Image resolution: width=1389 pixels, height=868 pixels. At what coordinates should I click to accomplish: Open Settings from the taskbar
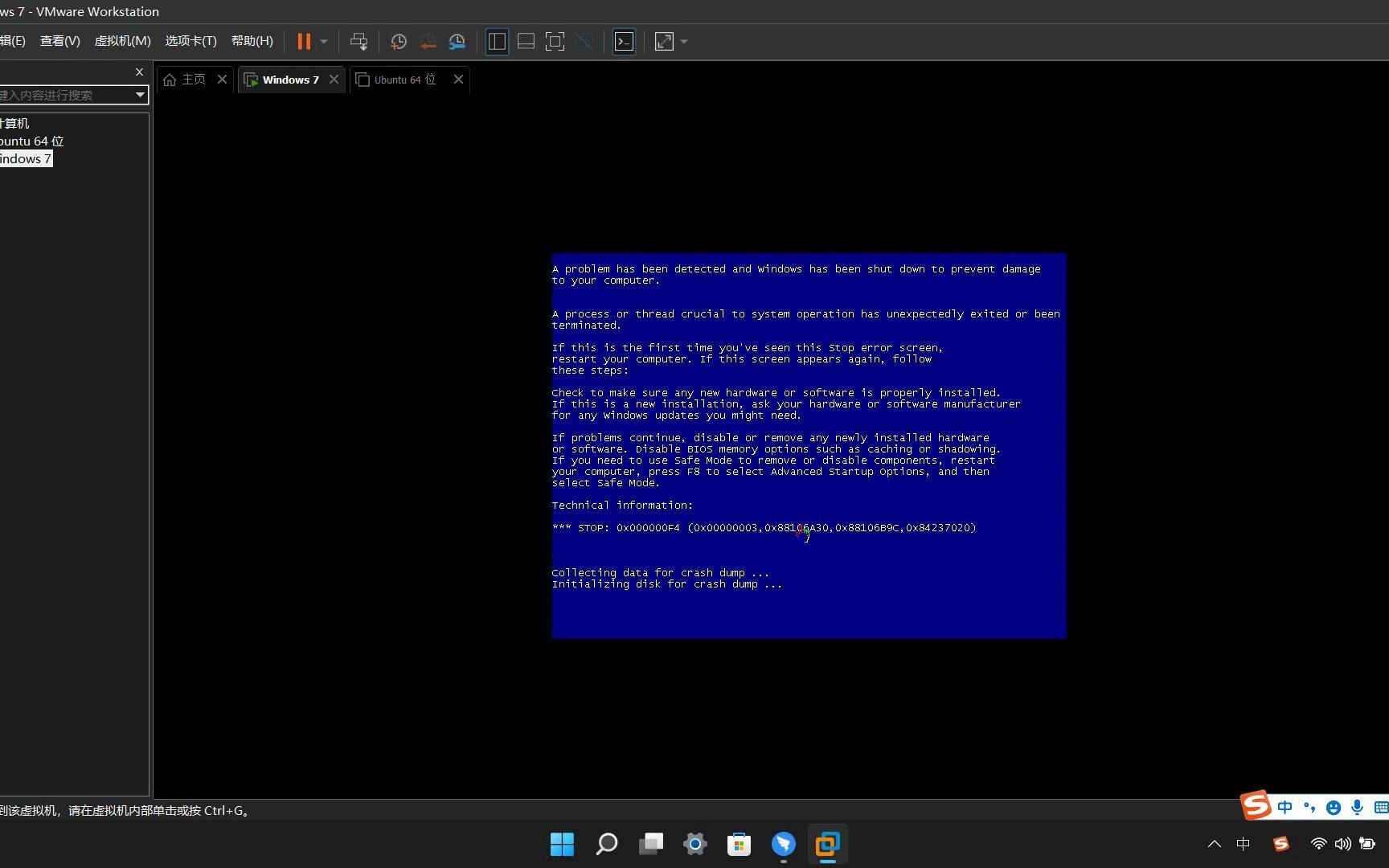pyautogui.click(x=695, y=844)
